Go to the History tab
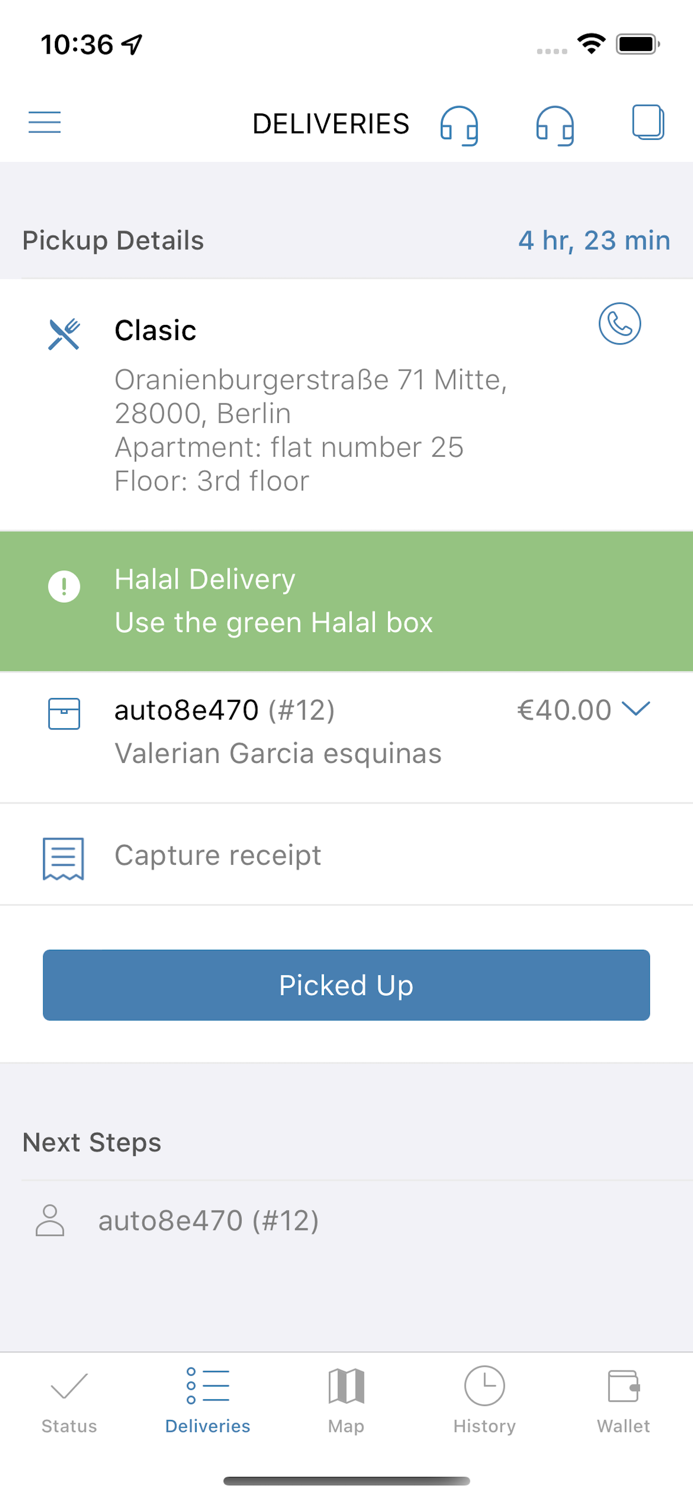The height and width of the screenshot is (1500, 693). pyautogui.click(x=484, y=1400)
